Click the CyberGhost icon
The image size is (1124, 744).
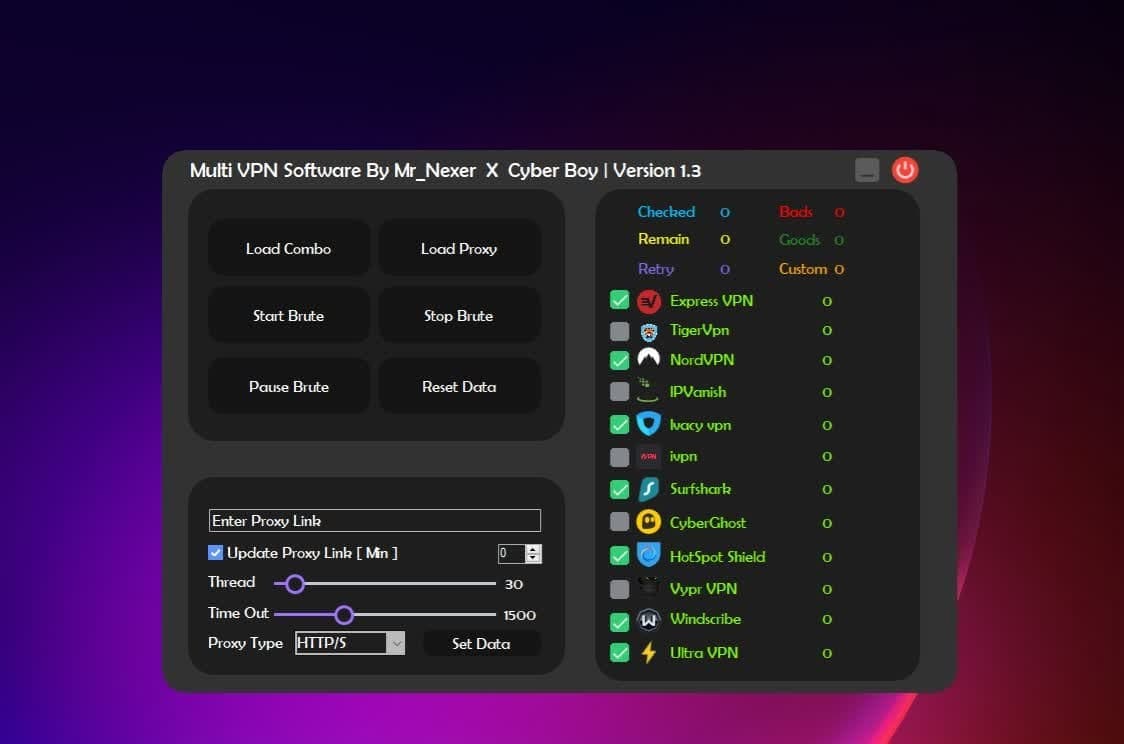(648, 521)
